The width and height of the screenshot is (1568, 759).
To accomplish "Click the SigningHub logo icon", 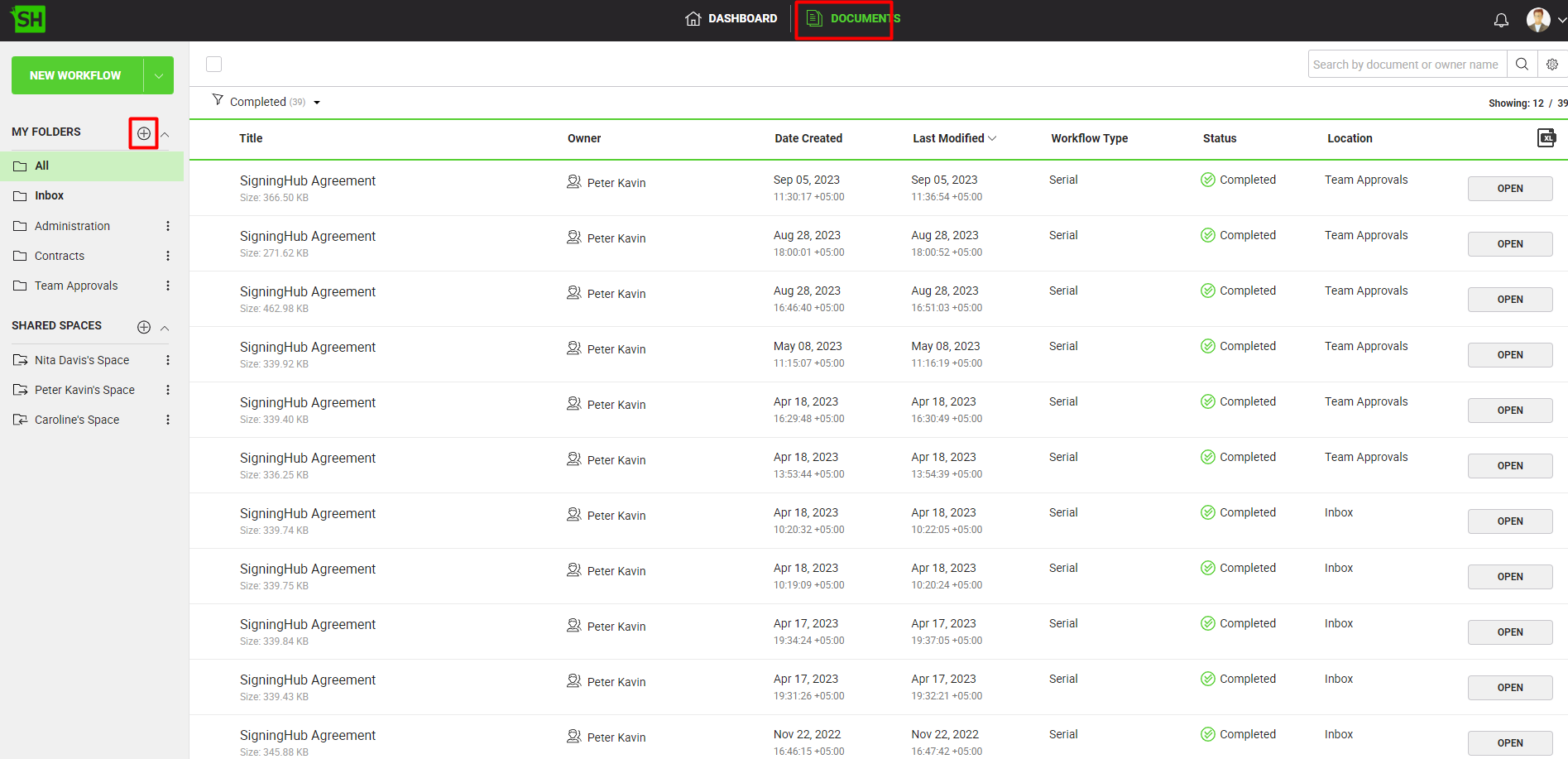I will pyautogui.click(x=29, y=19).
